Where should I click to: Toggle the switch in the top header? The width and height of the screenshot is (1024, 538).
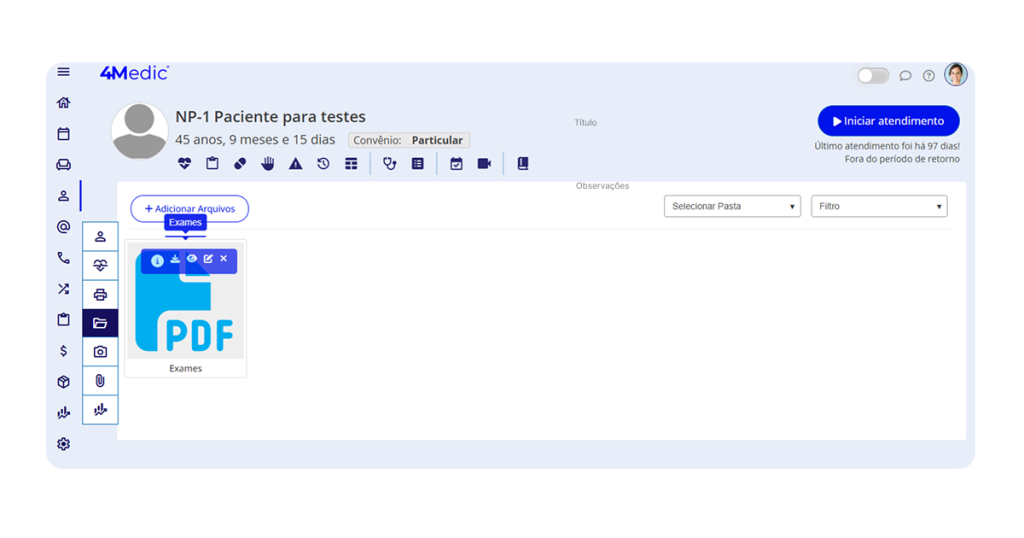click(x=873, y=76)
